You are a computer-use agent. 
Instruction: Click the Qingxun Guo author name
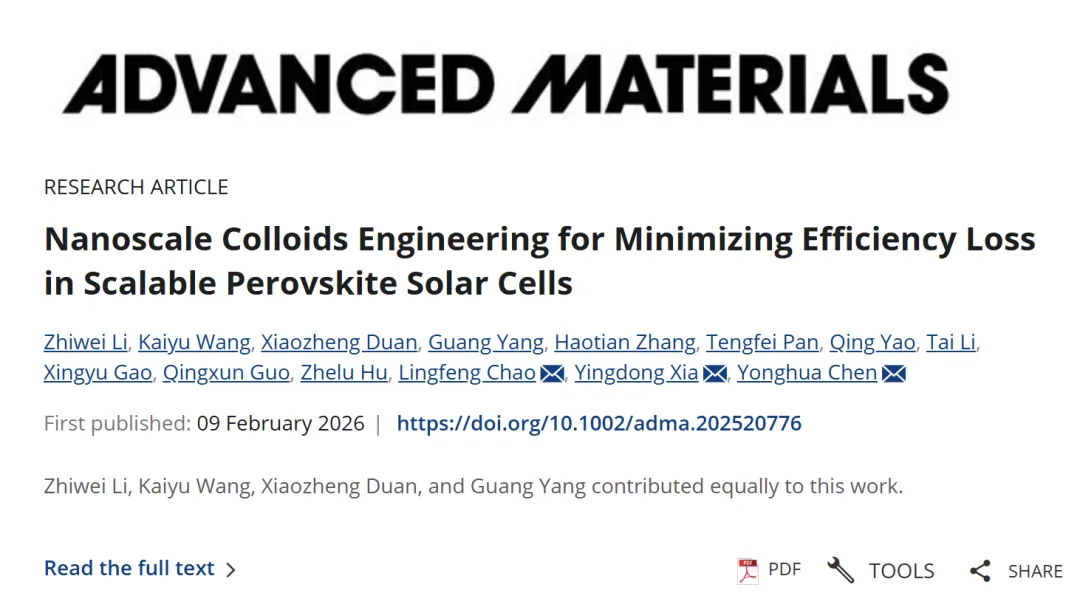point(226,373)
